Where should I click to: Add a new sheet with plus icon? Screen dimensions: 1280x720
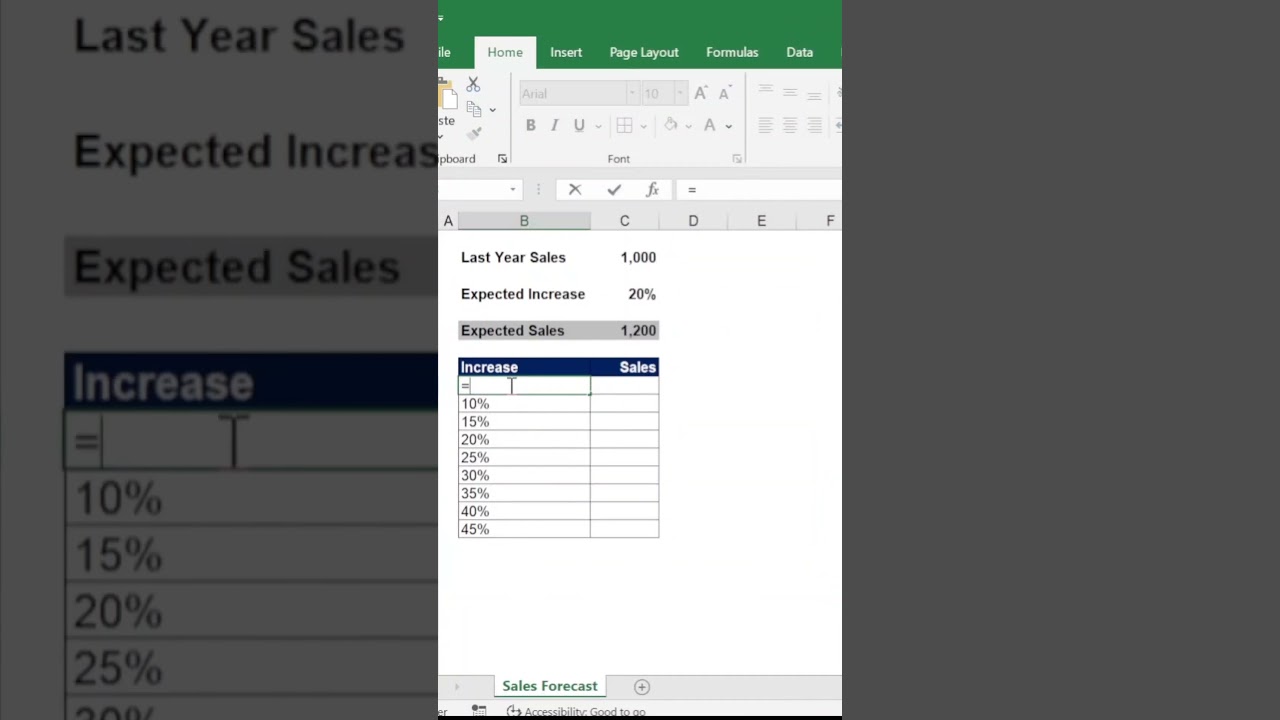(642, 687)
